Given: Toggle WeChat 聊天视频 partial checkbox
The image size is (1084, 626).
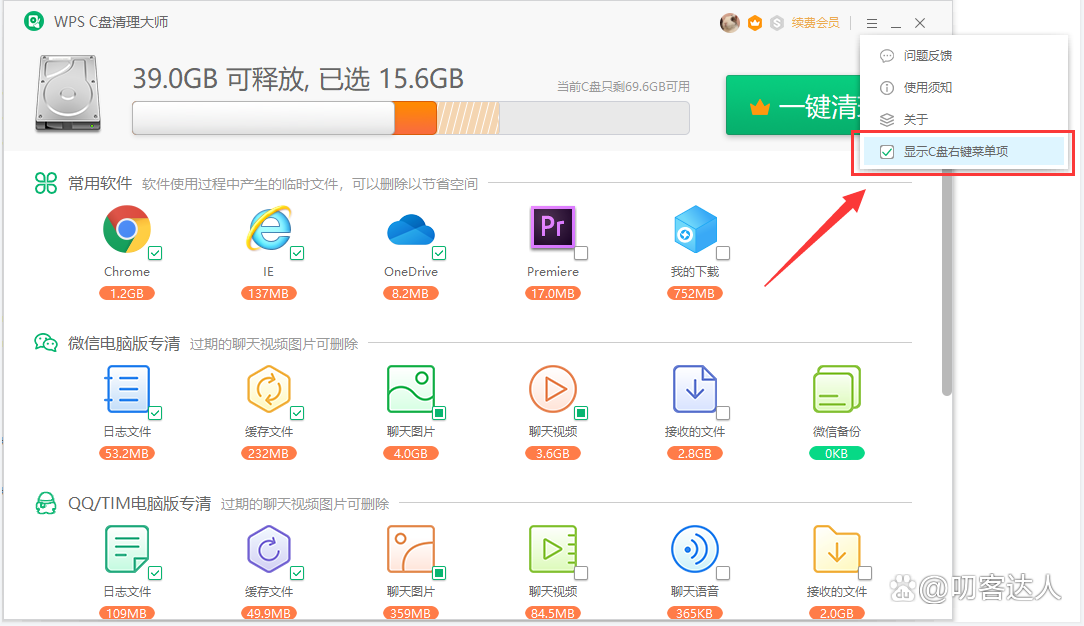Looking at the screenshot, I should 581,413.
